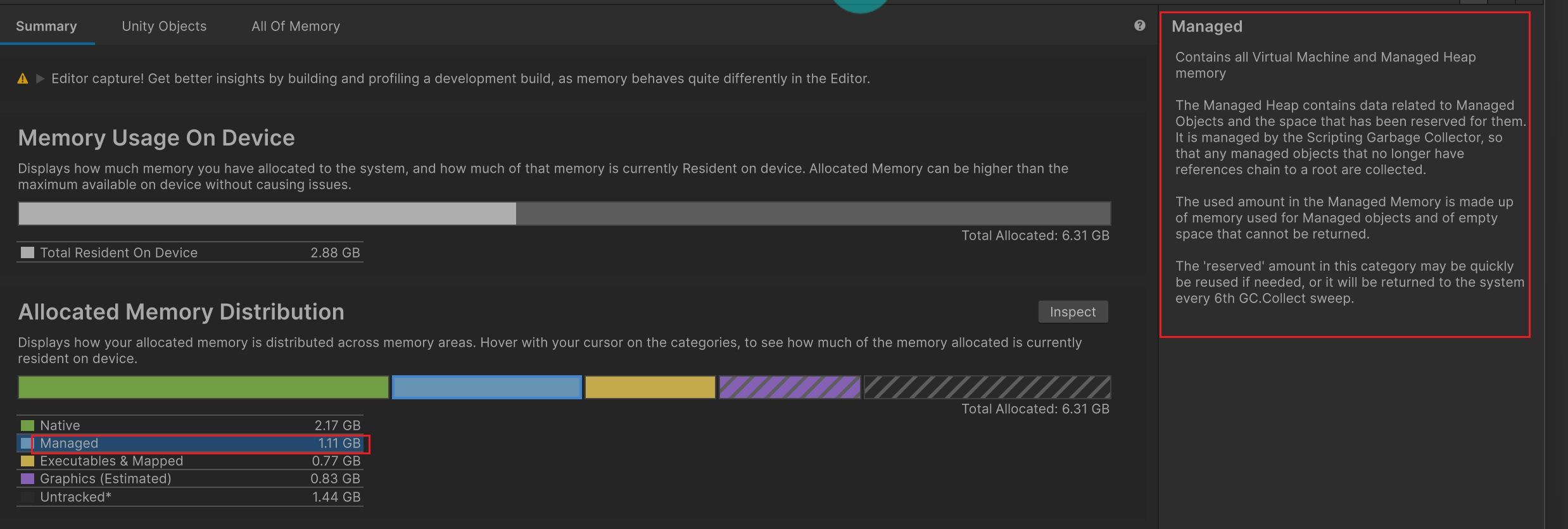This screenshot has height=529, width=1568.
Task: Select the blue Managed segment in distribution bar
Action: pyautogui.click(x=486, y=387)
